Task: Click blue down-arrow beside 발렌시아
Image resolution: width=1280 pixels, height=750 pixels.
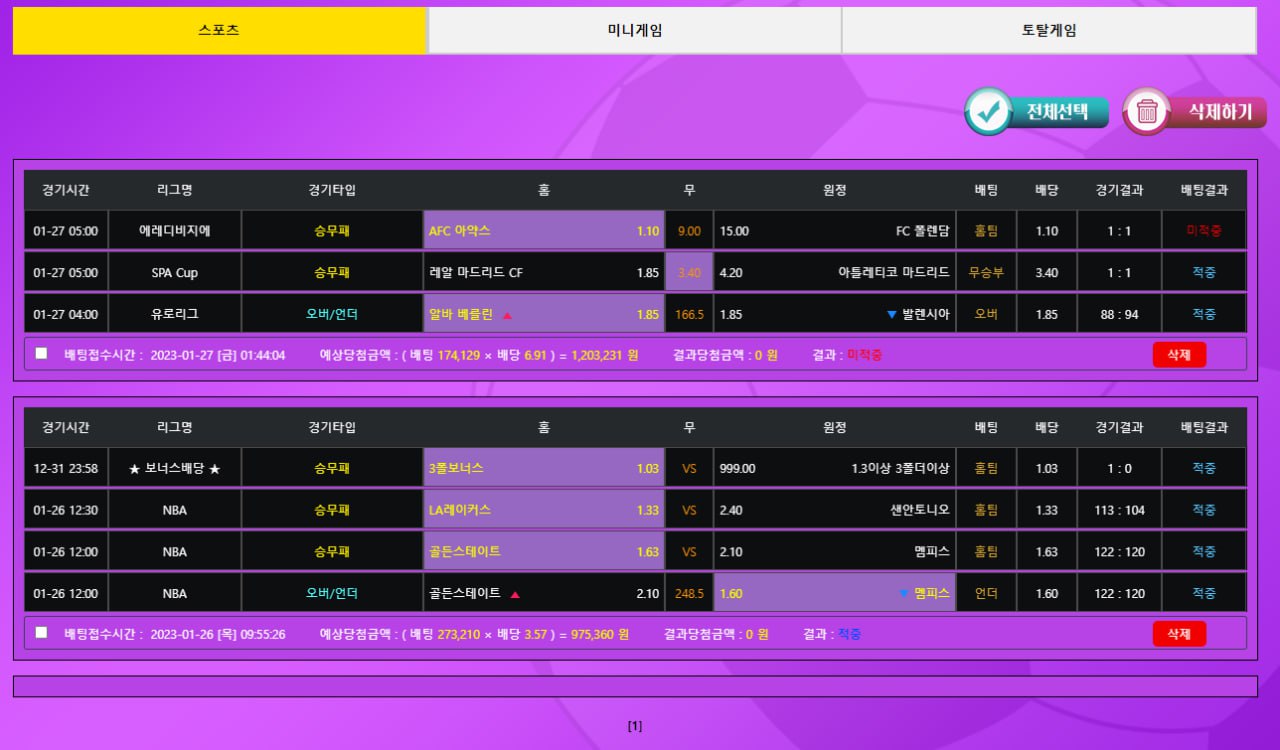Action: click(x=892, y=315)
